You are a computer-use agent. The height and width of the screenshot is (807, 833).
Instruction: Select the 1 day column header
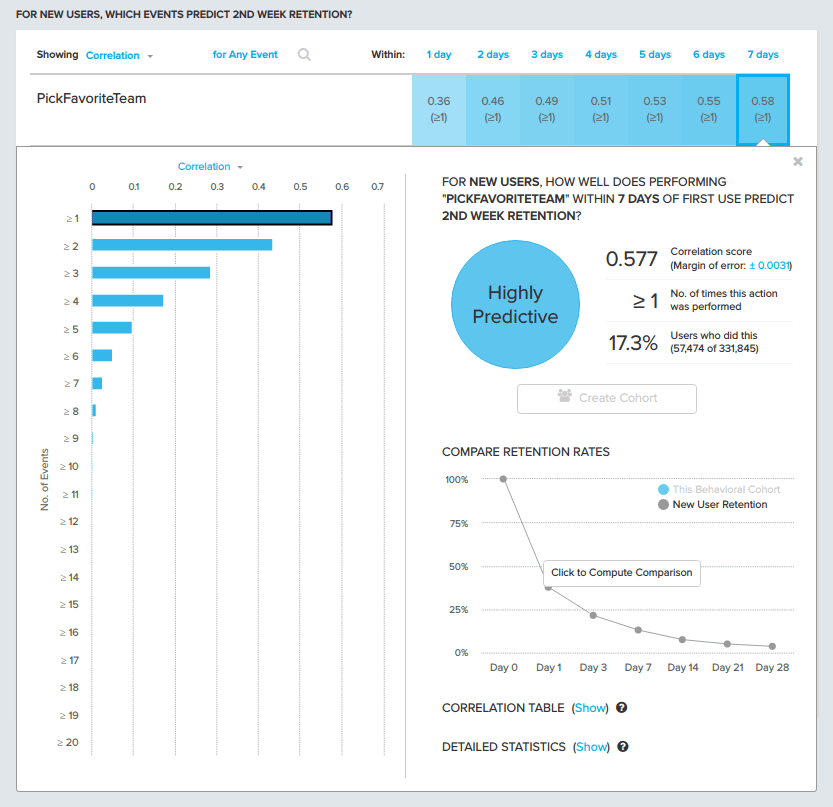439,55
